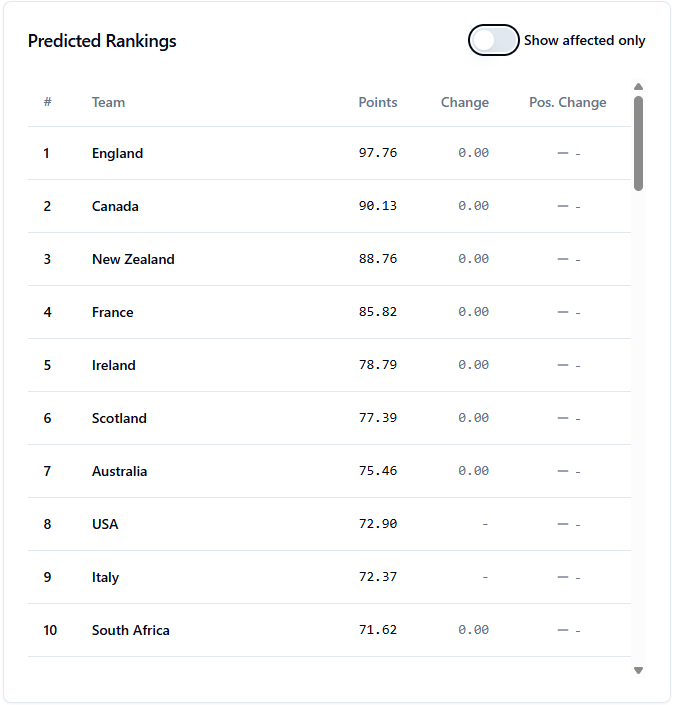
Task: Click the scrollbar up arrow
Action: coord(638,87)
